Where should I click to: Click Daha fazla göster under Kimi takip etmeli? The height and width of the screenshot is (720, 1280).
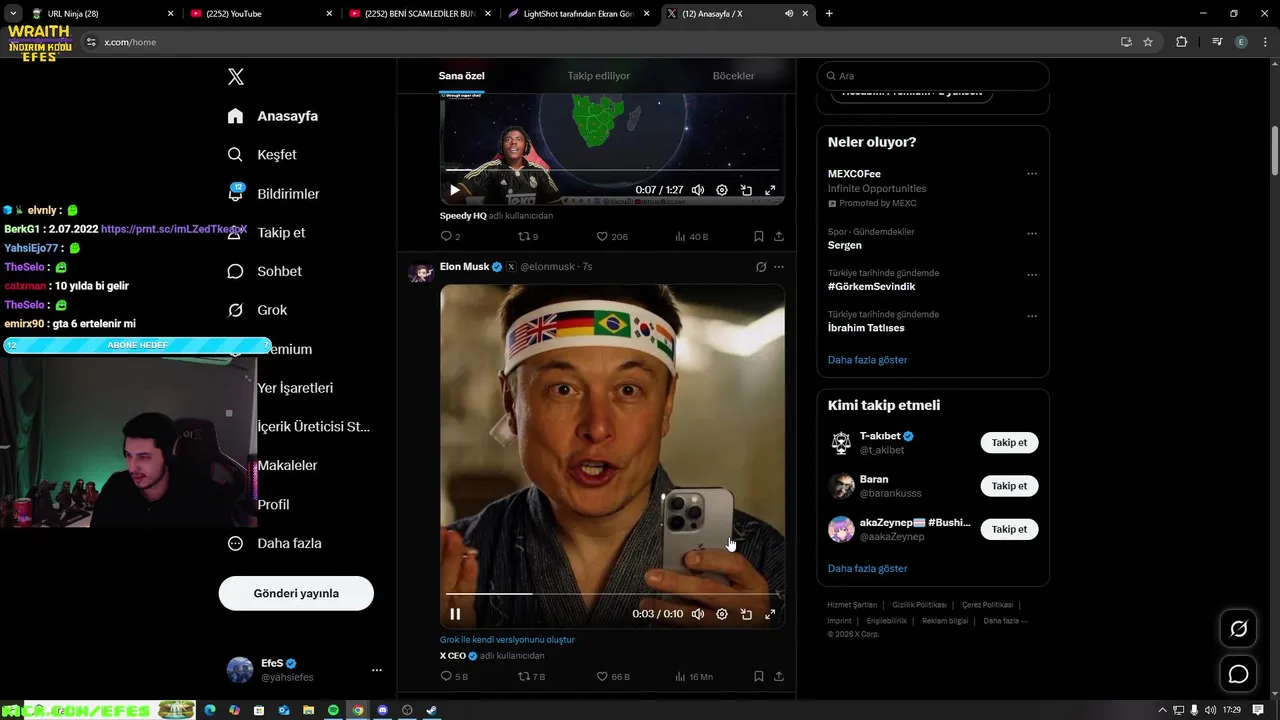[867, 568]
